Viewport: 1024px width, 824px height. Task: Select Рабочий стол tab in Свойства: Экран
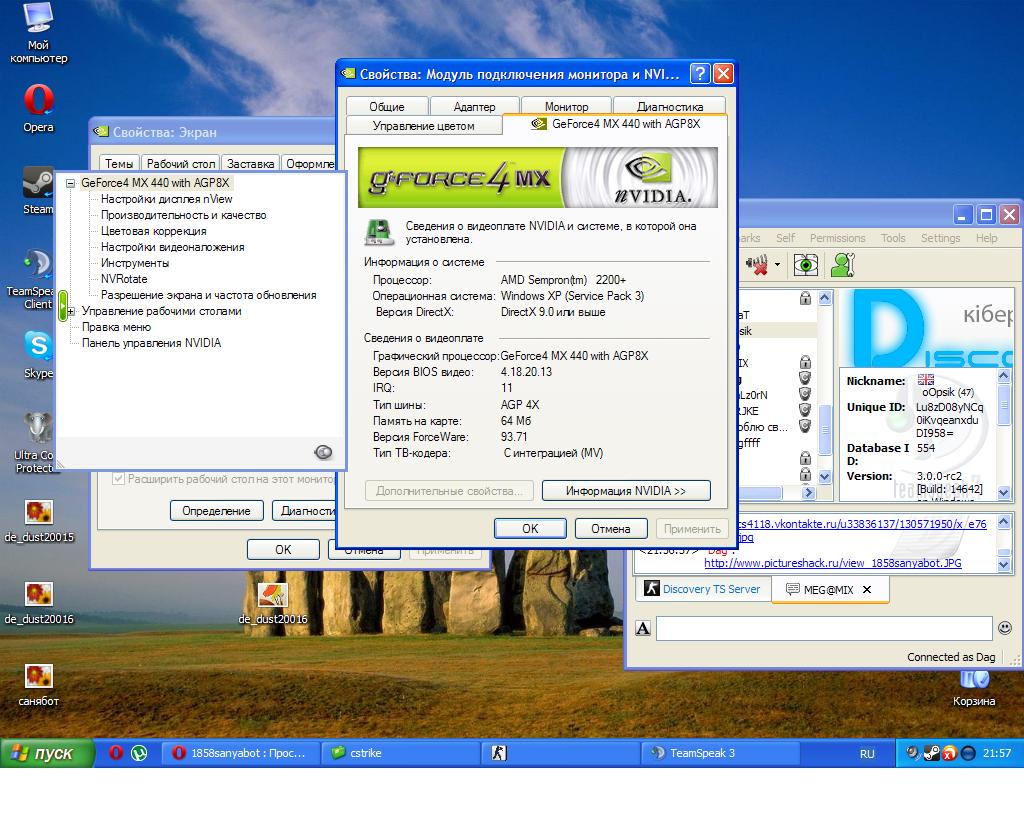pos(181,163)
